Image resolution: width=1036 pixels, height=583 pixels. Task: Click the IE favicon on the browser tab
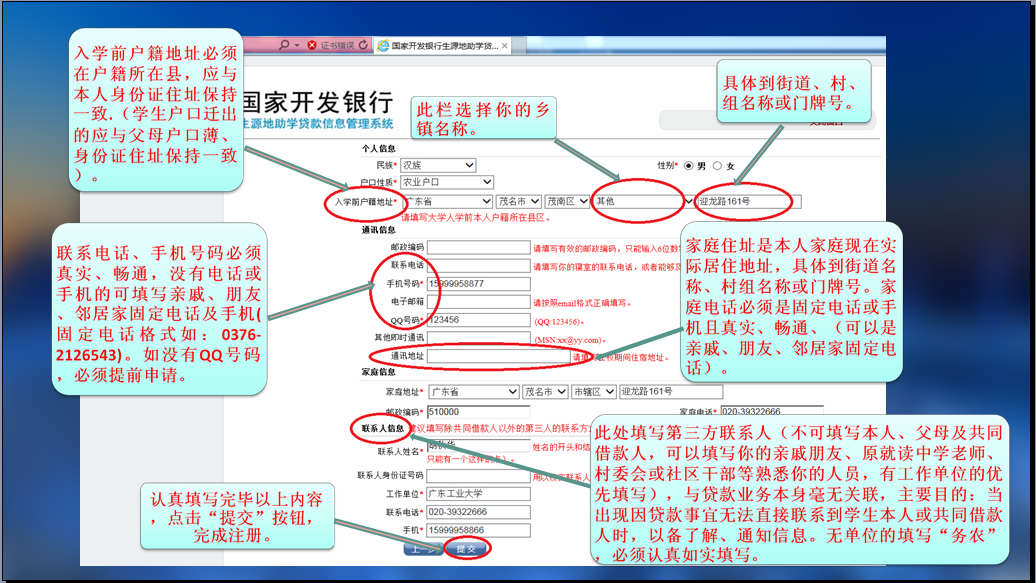click(x=382, y=46)
